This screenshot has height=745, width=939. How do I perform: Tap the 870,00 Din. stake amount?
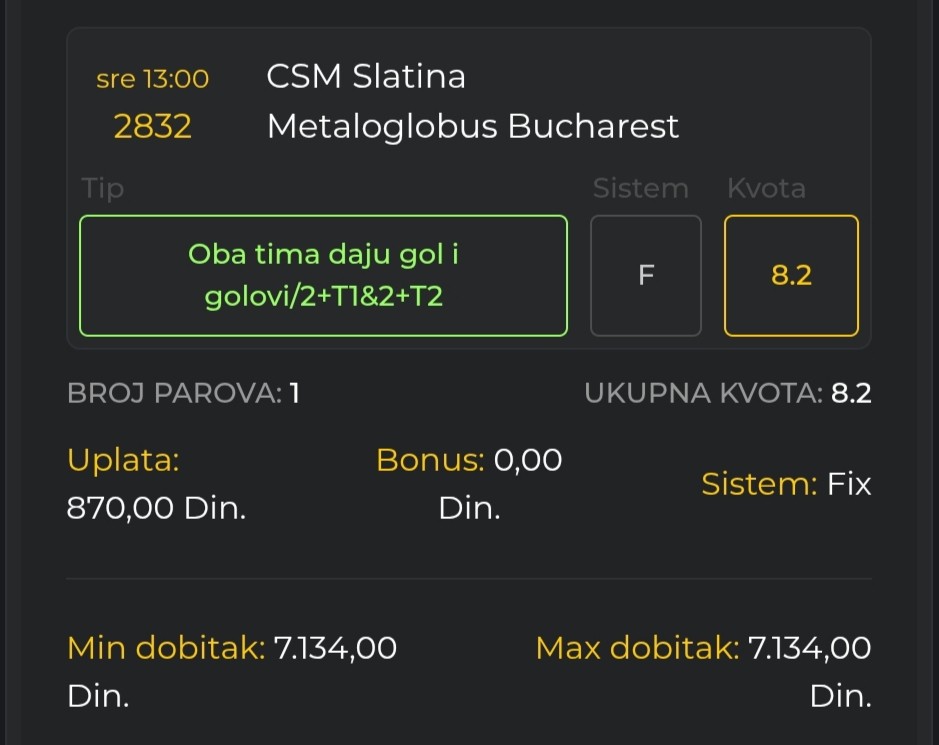point(156,509)
